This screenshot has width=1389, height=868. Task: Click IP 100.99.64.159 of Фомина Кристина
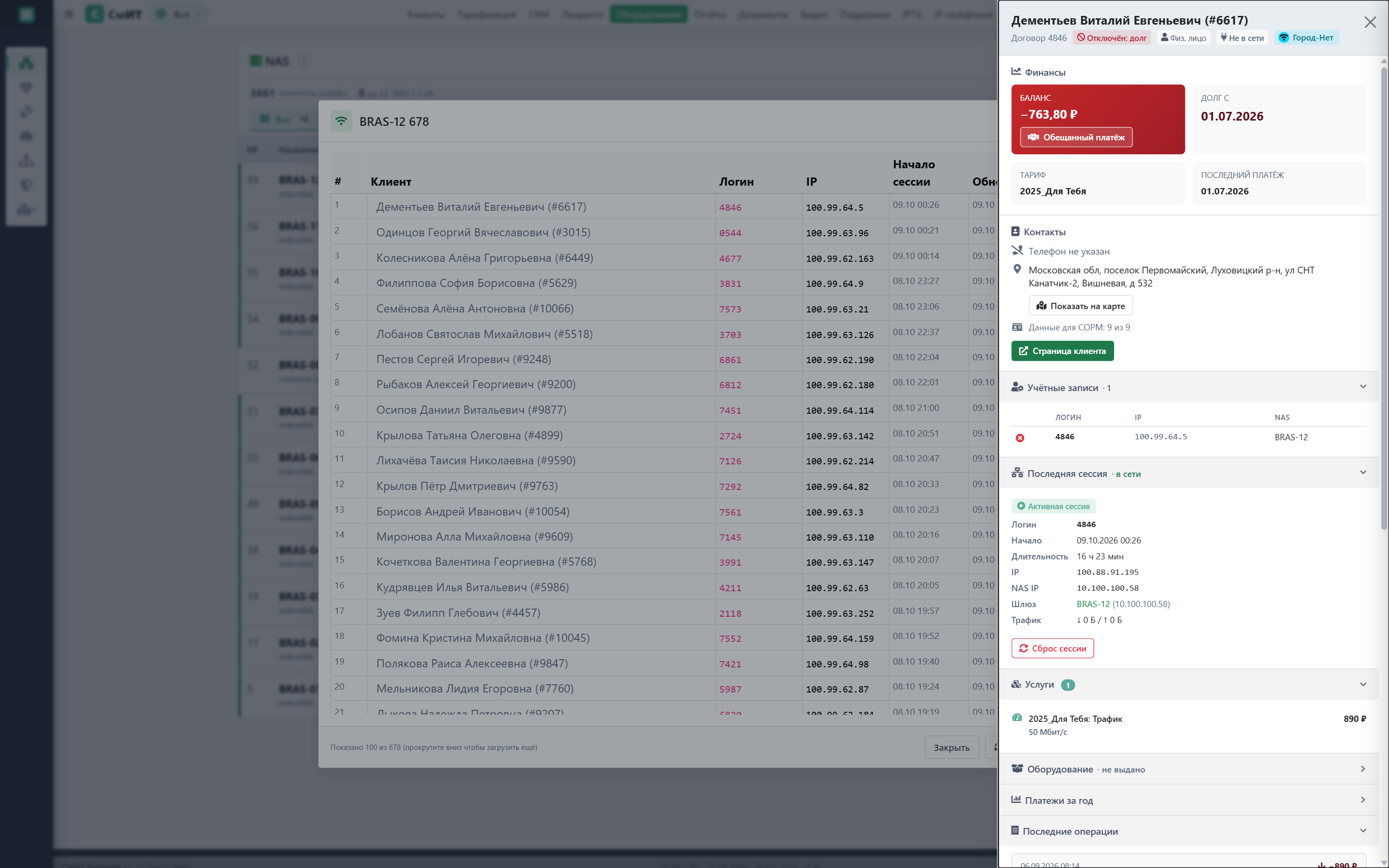click(x=839, y=638)
